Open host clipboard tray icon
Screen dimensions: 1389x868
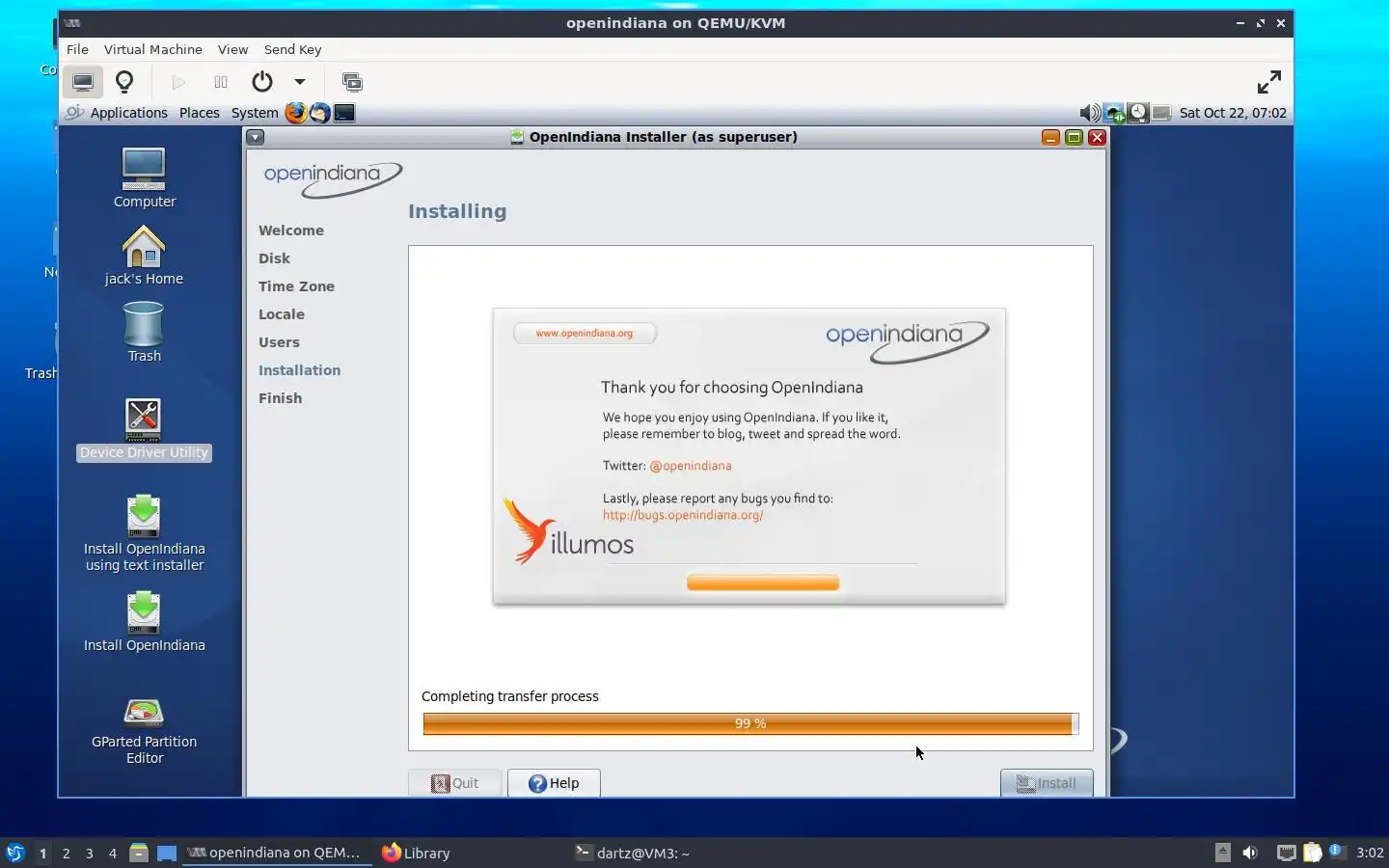(1313, 853)
